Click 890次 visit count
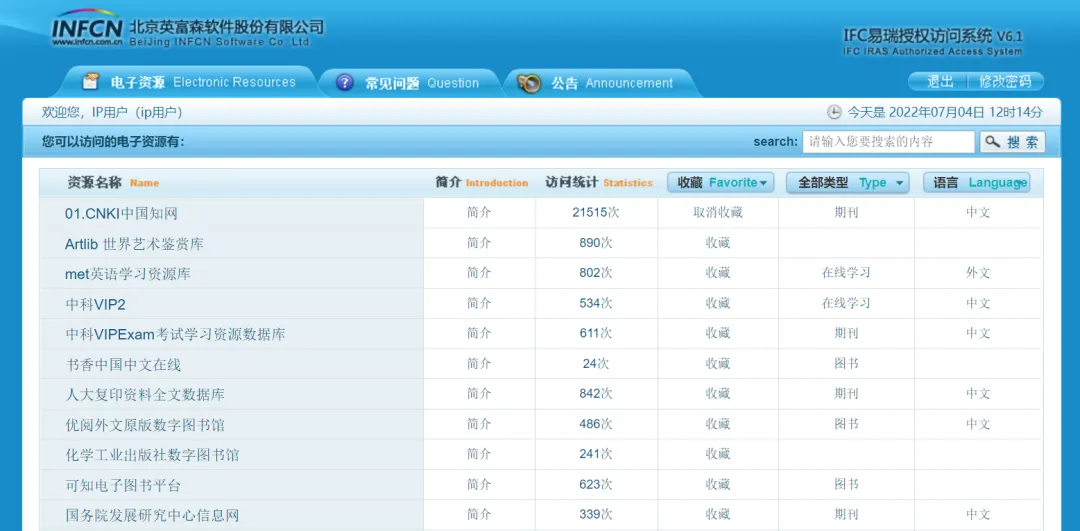The height and width of the screenshot is (531, 1080). (596, 242)
